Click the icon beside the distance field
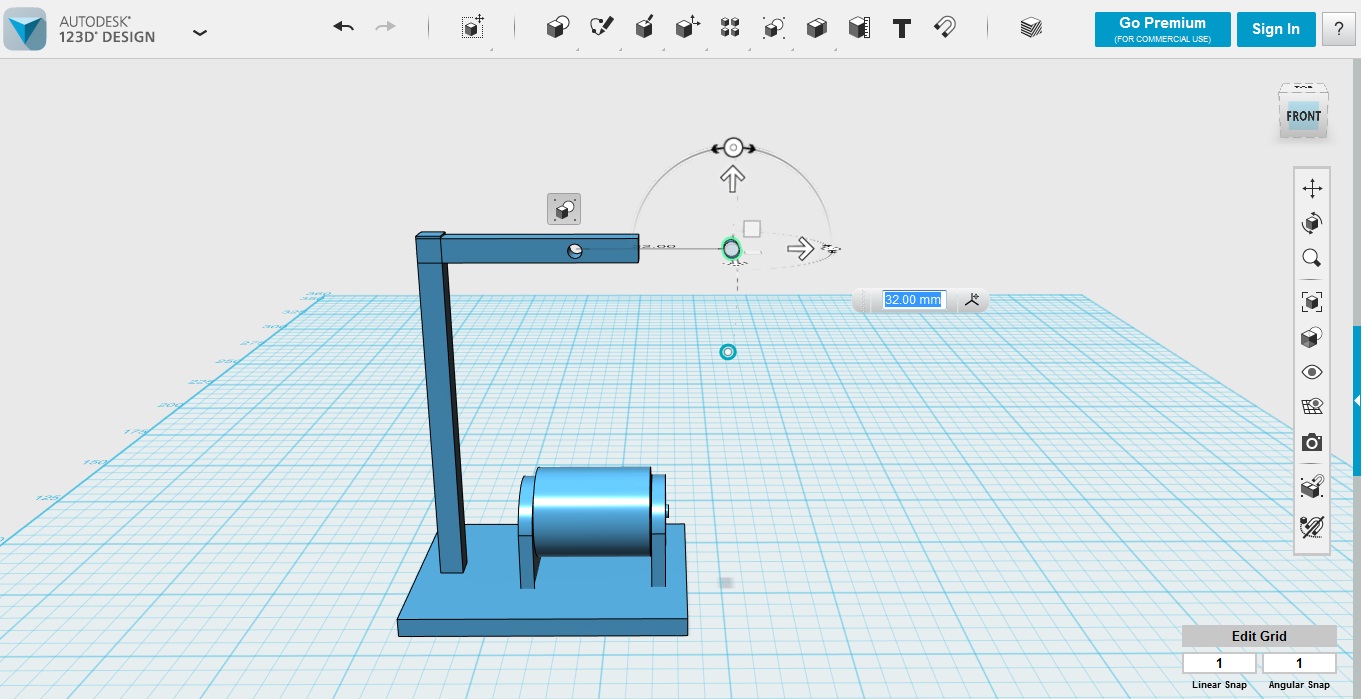 pyautogui.click(x=971, y=299)
